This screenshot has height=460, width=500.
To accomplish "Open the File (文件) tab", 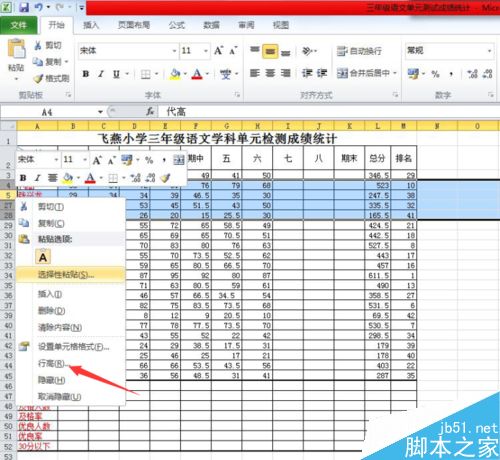I will [x=19, y=25].
